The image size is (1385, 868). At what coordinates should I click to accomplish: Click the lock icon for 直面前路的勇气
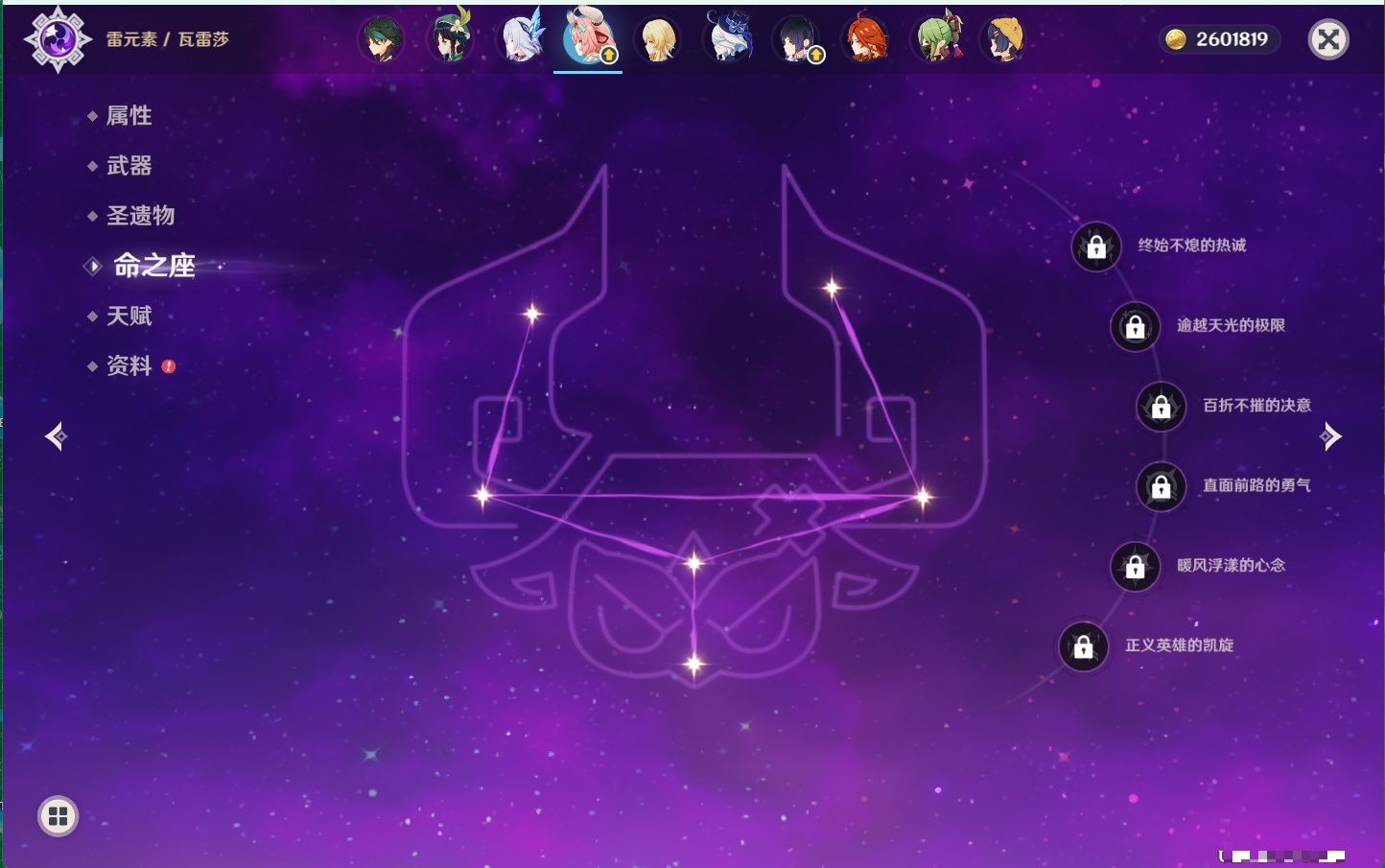pyautogui.click(x=1161, y=487)
